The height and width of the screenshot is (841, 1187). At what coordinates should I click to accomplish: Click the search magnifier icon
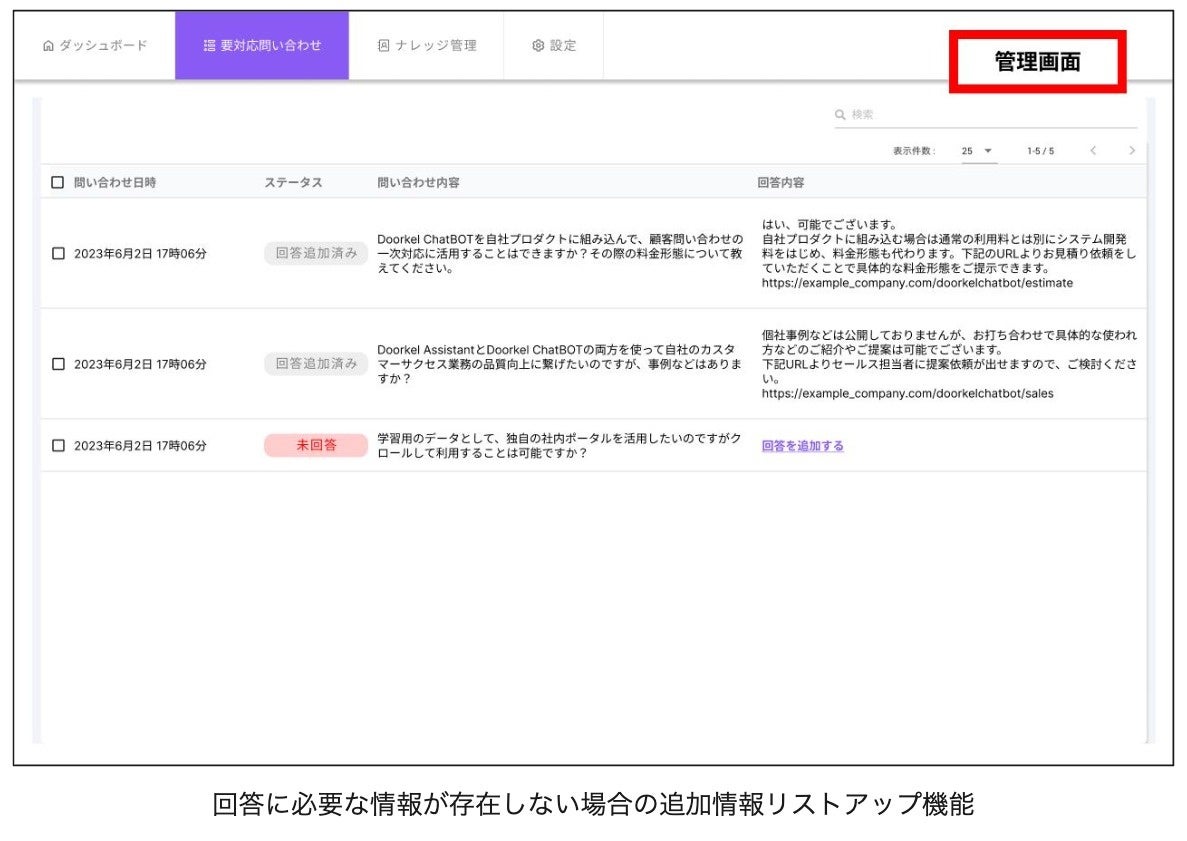coord(840,114)
